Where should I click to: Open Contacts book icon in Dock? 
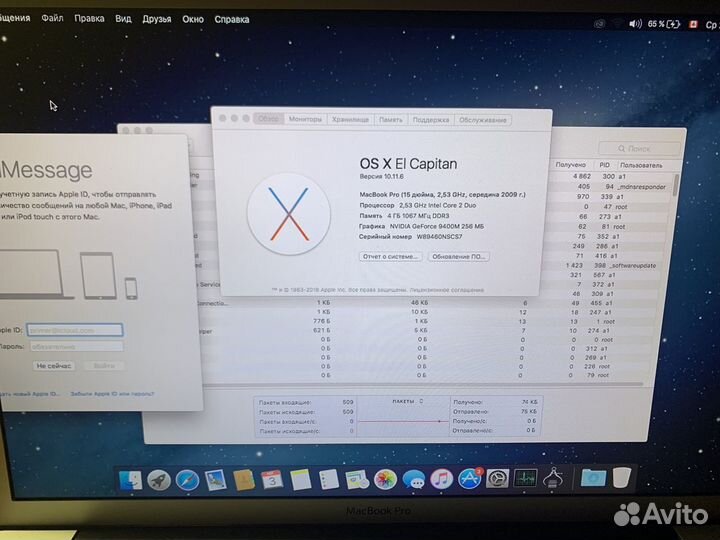(244, 480)
